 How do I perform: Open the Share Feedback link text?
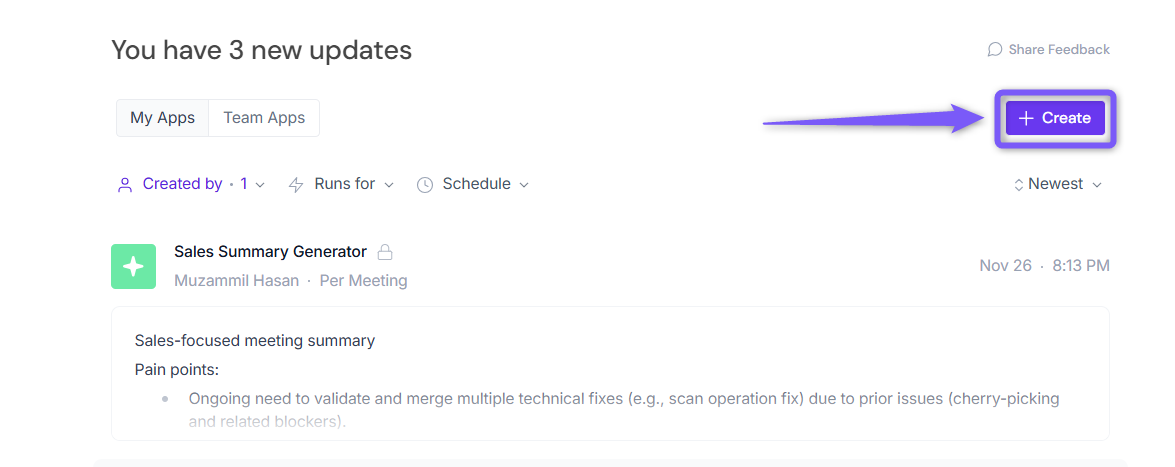click(1059, 50)
